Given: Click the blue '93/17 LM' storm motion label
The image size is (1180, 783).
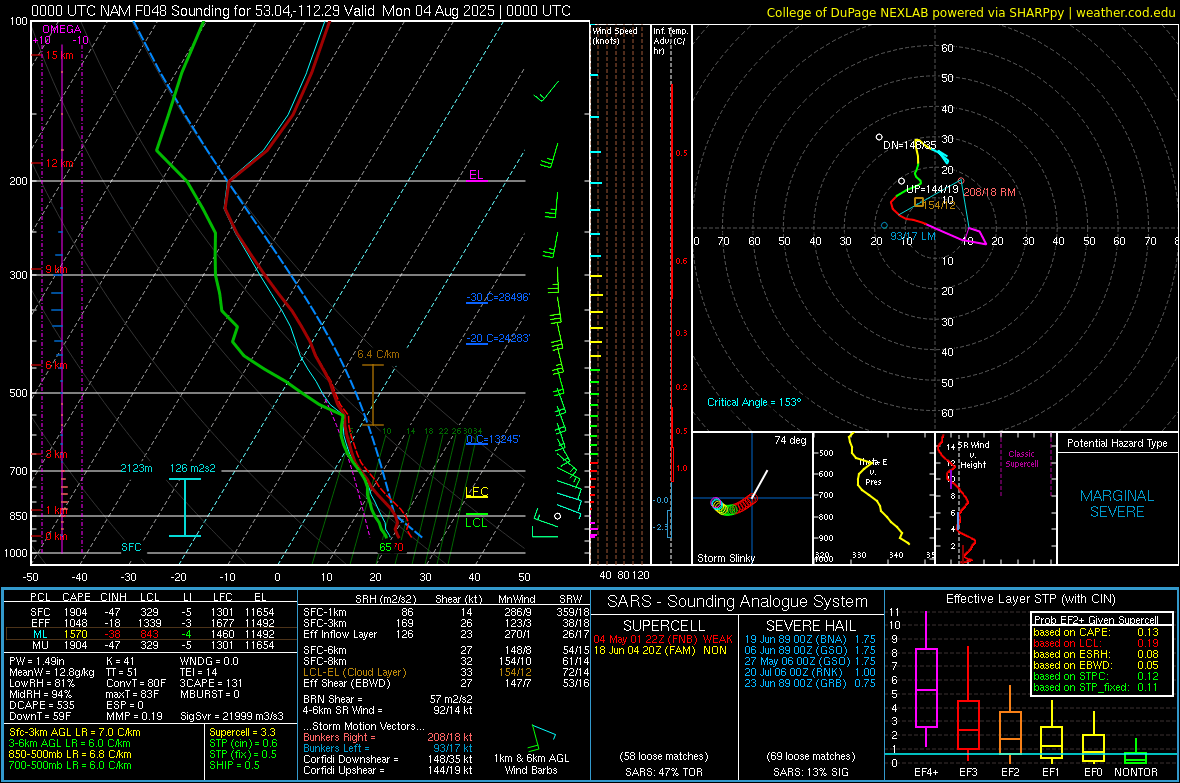Looking at the screenshot, I should [913, 236].
